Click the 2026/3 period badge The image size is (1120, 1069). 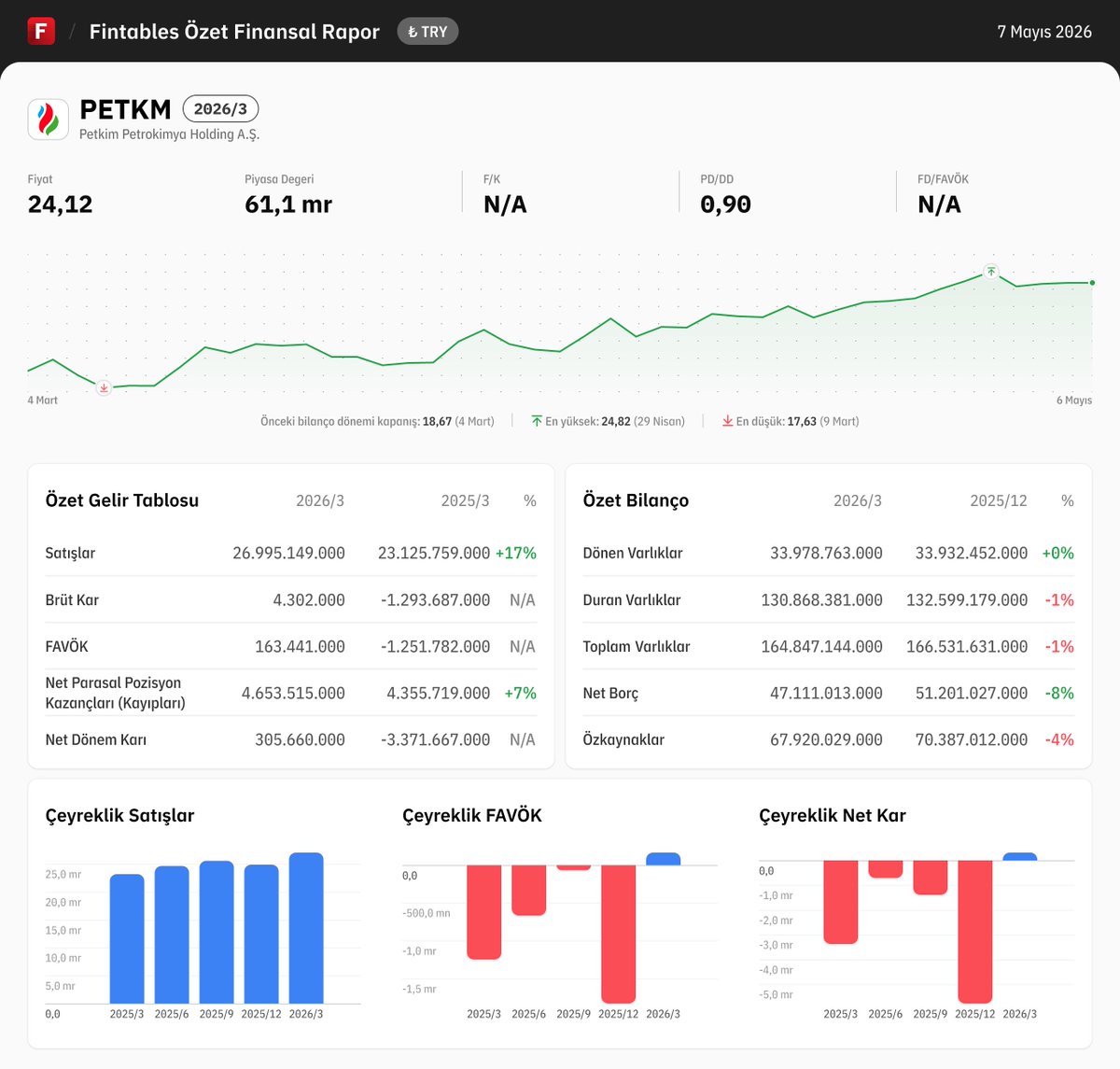coord(220,109)
